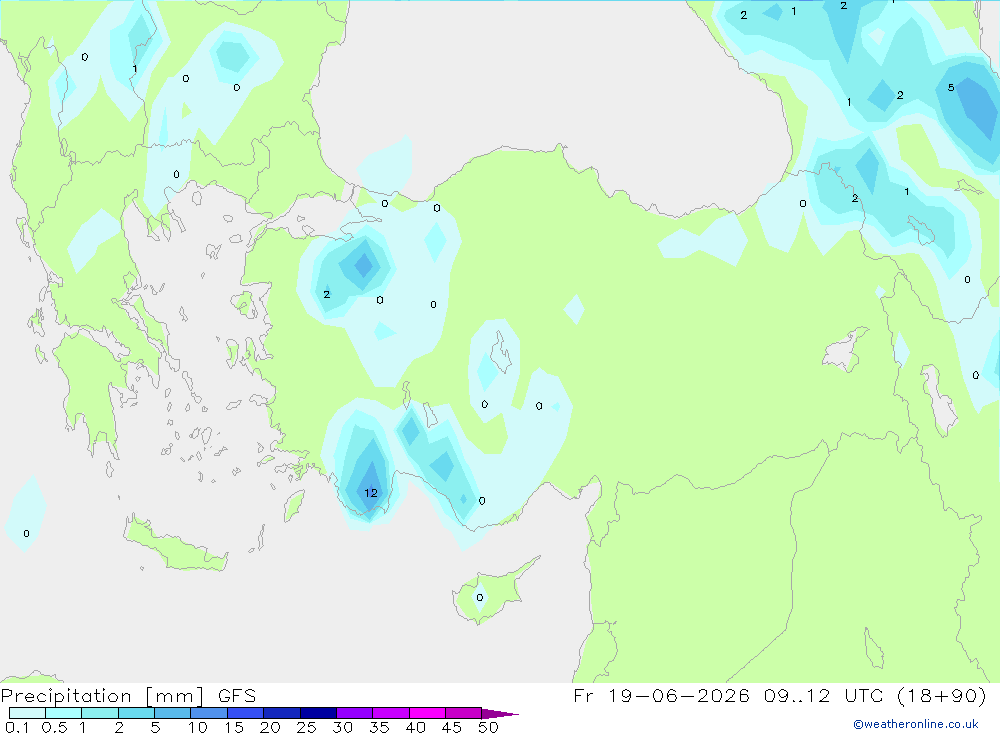Image resolution: width=1000 pixels, height=733 pixels.
Task: Click the legend tick label "10"
Action: coord(198,727)
